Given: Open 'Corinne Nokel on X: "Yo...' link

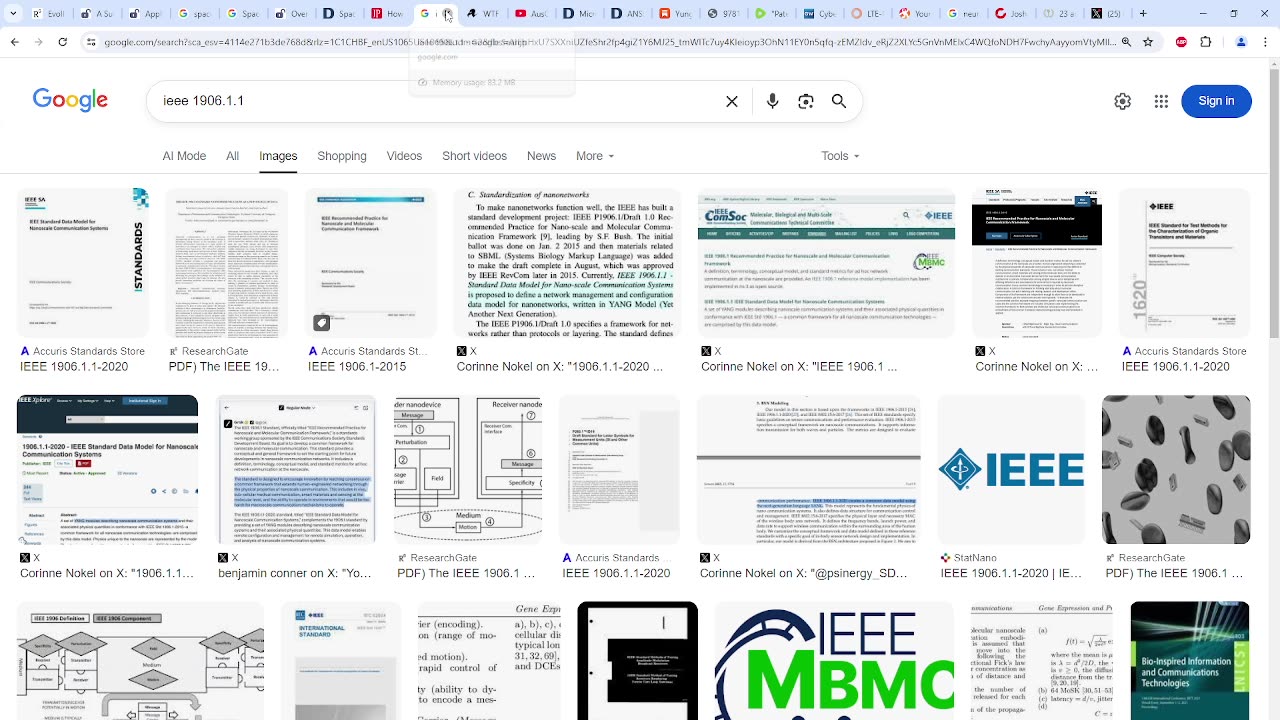Looking at the screenshot, I should click(x=296, y=574).
